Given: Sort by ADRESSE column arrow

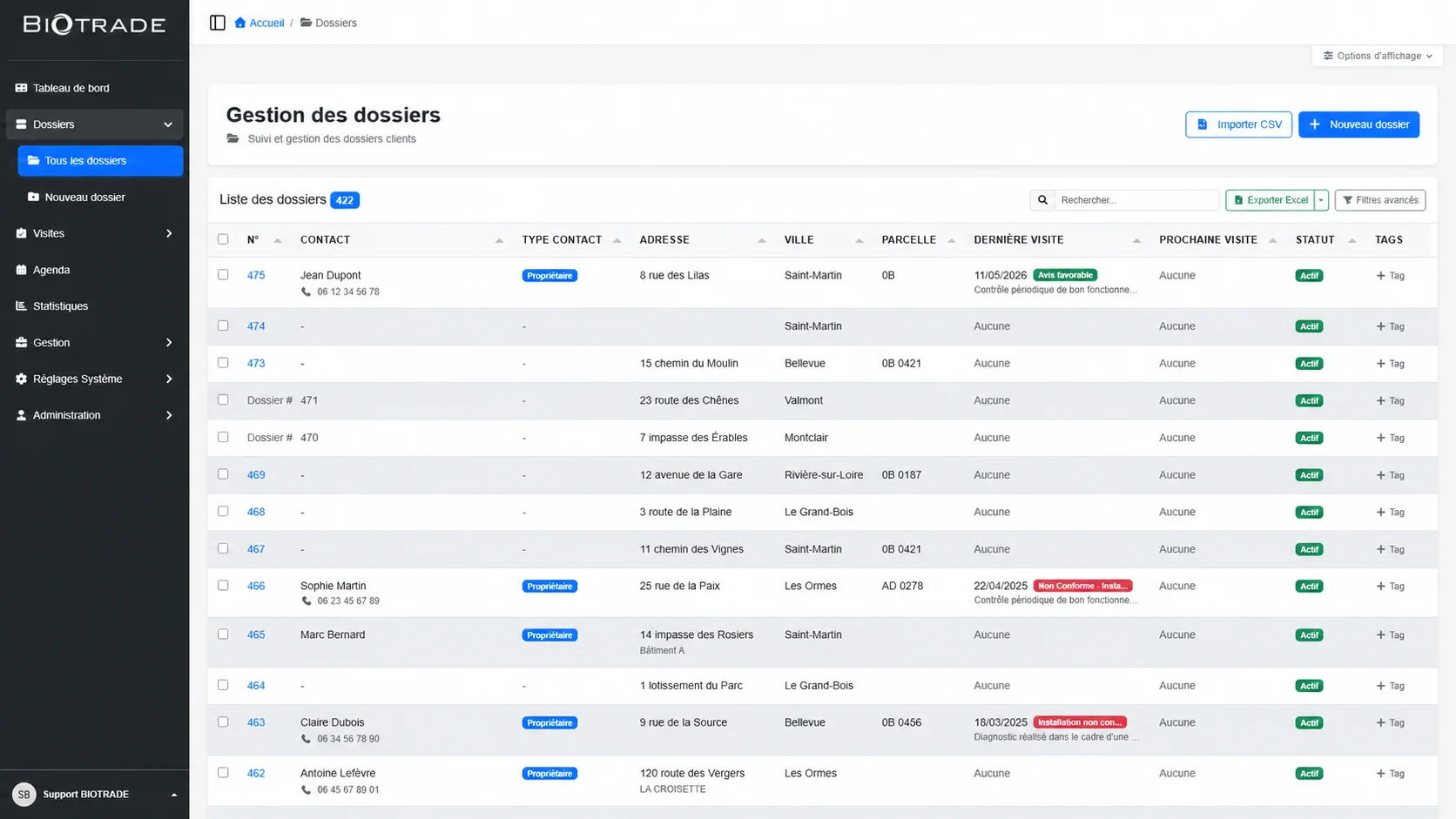Looking at the screenshot, I should point(762,240).
